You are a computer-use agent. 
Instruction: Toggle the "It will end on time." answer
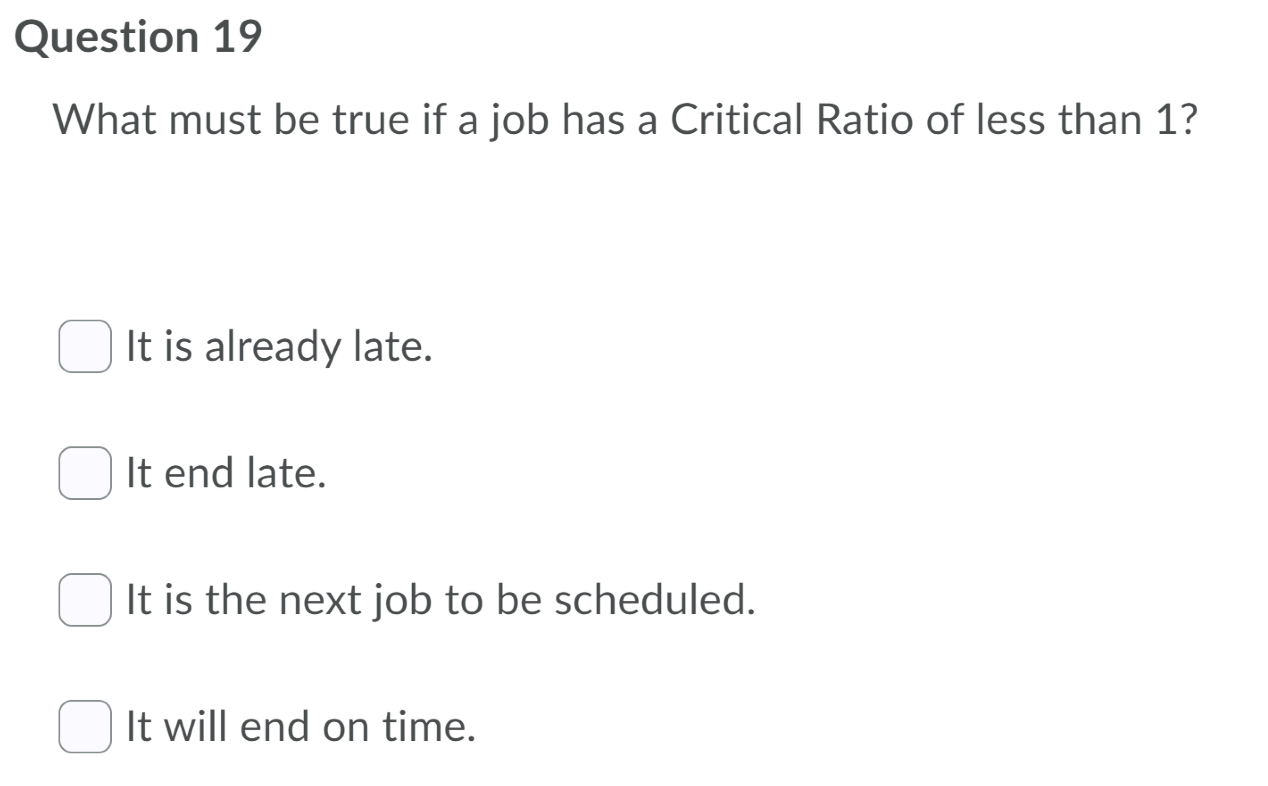(85, 722)
